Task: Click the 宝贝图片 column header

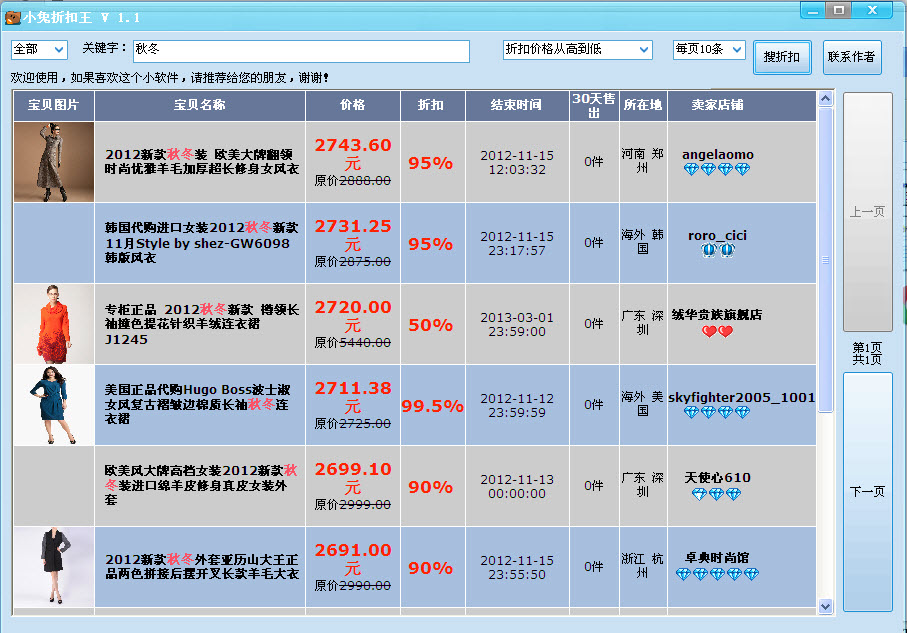Action: (54, 105)
